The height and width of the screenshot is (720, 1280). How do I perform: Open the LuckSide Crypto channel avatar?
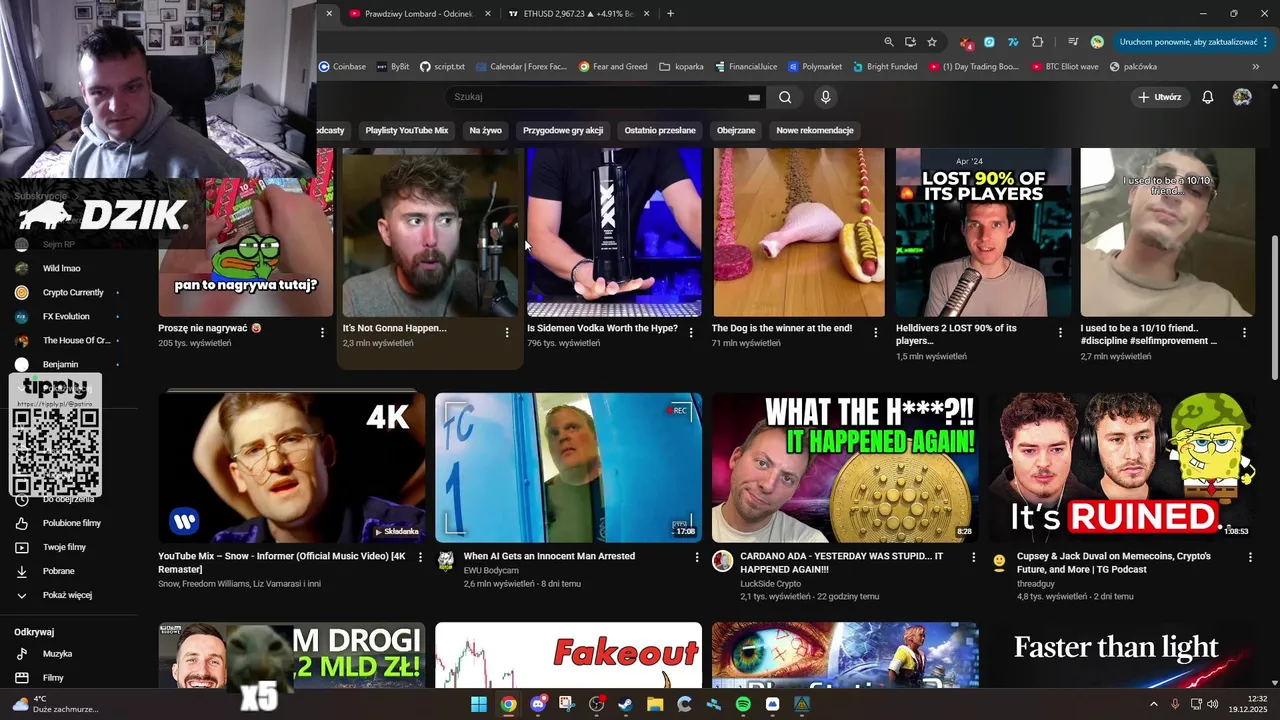[722, 561]
